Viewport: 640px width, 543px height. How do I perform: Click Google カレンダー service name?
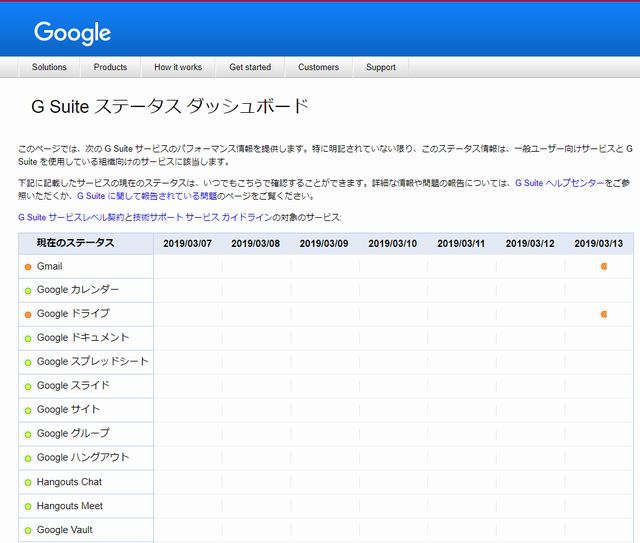point(78,290)
